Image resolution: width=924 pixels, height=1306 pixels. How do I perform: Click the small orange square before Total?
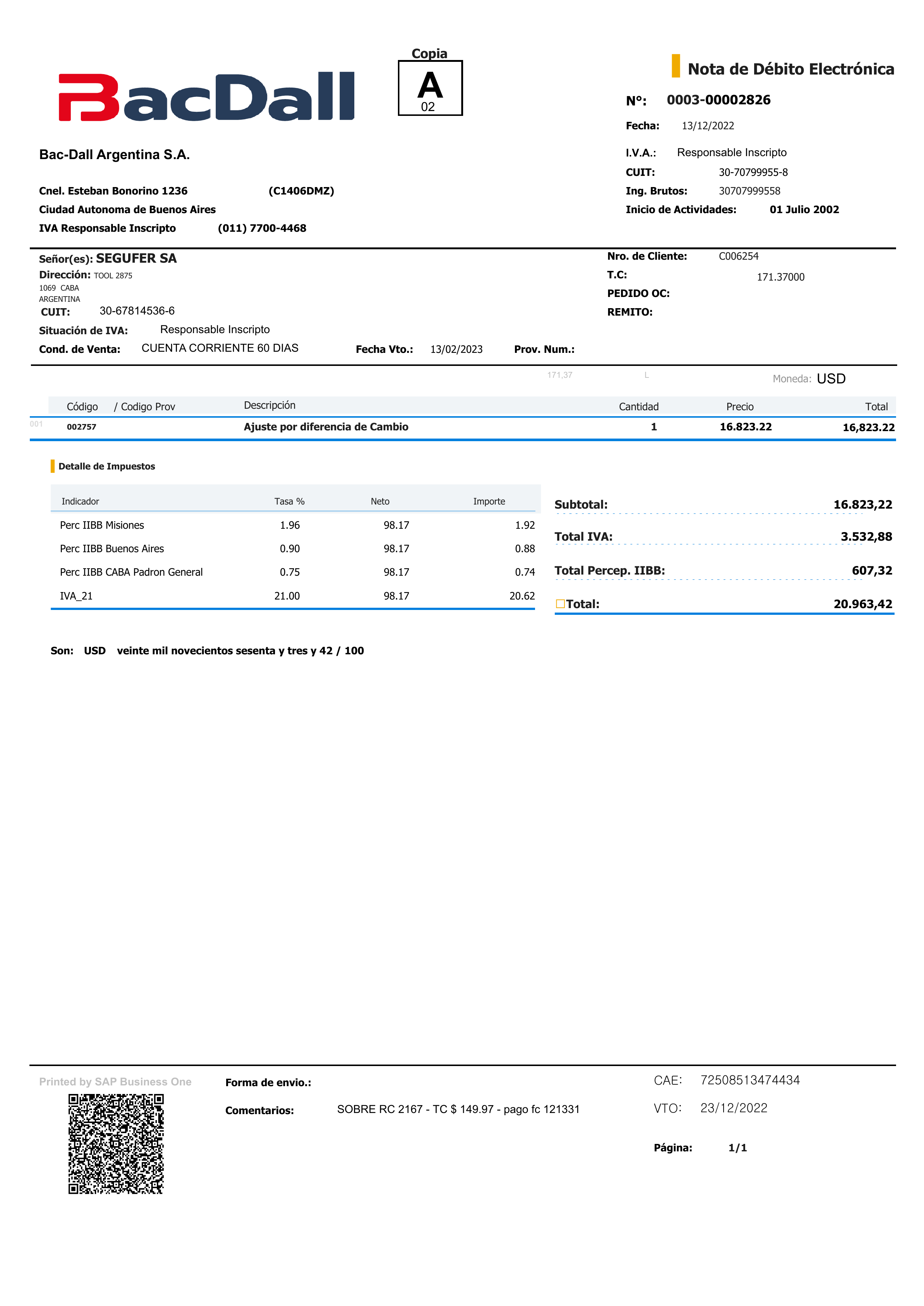560,604
